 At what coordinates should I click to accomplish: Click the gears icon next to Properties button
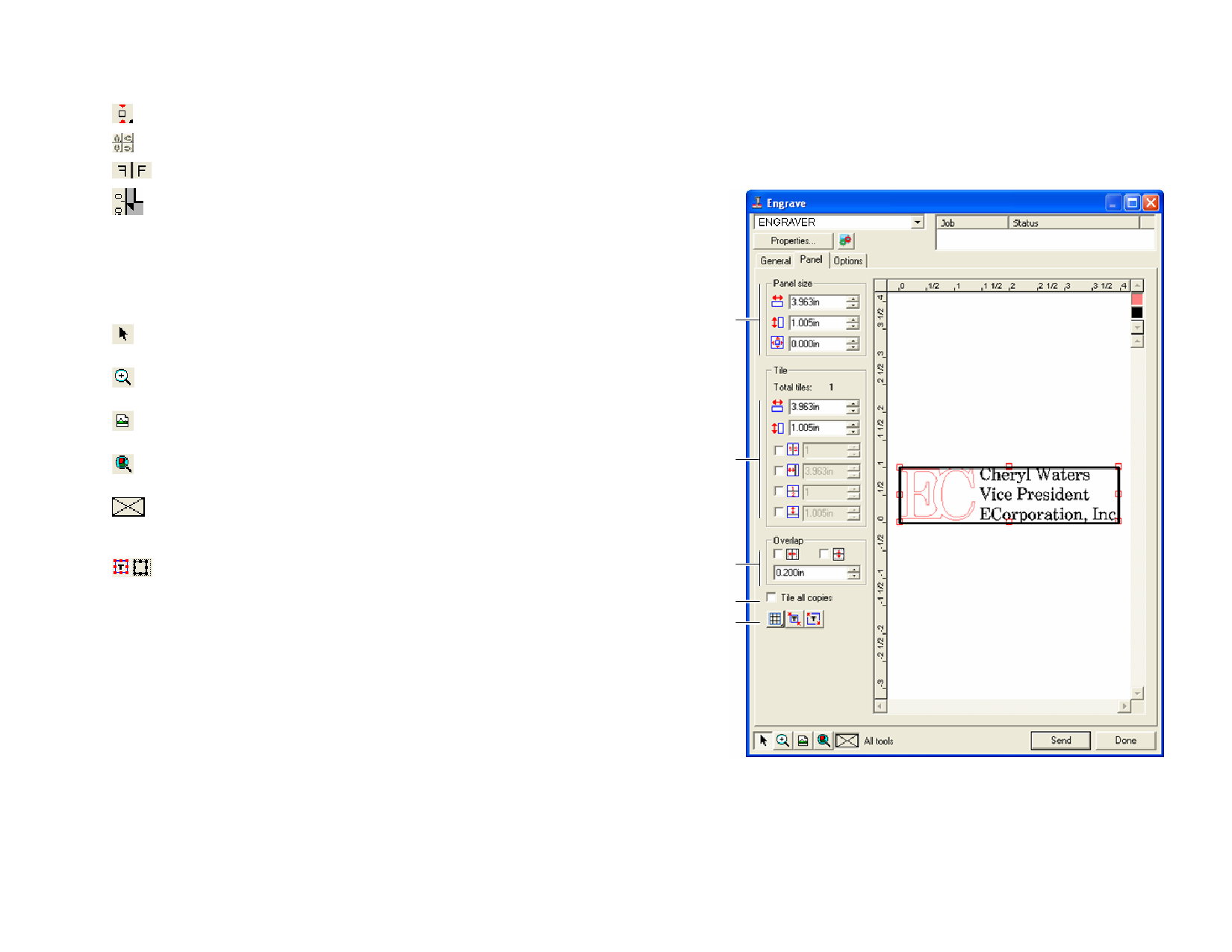845,240
